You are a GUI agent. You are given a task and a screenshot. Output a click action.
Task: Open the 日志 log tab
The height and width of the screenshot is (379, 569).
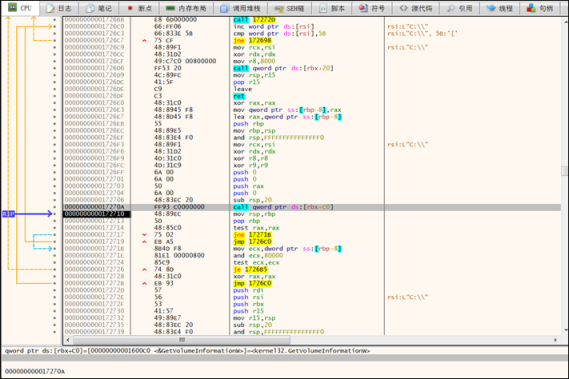pos(59,8)
